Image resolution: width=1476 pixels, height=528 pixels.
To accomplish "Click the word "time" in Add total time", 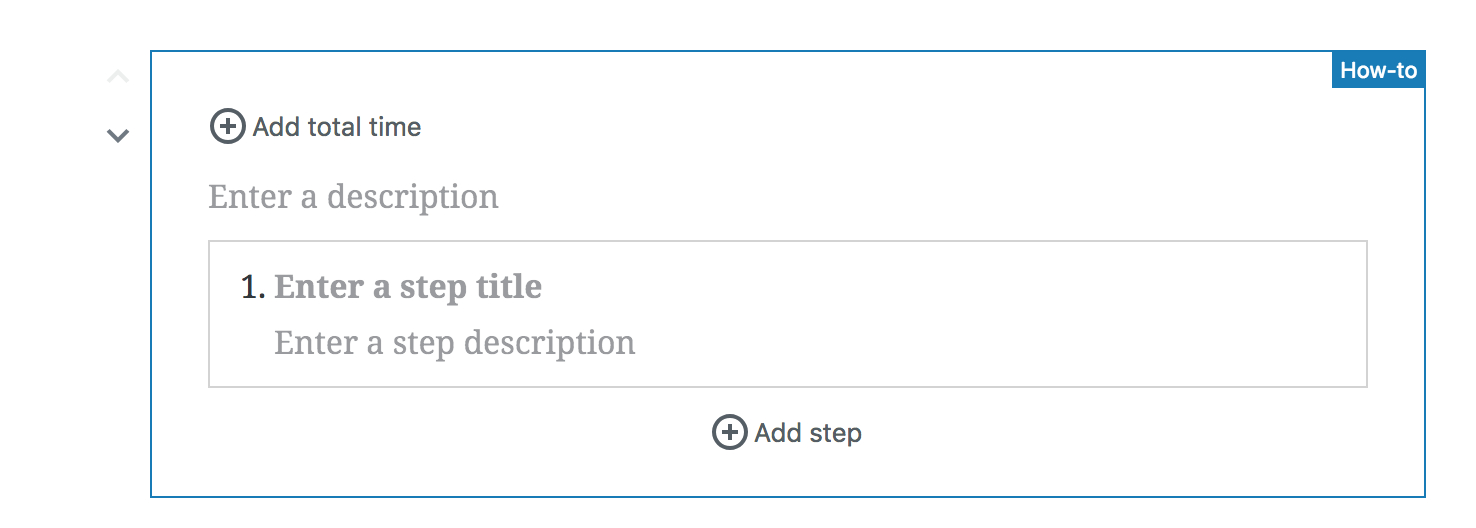I will 394,127.
